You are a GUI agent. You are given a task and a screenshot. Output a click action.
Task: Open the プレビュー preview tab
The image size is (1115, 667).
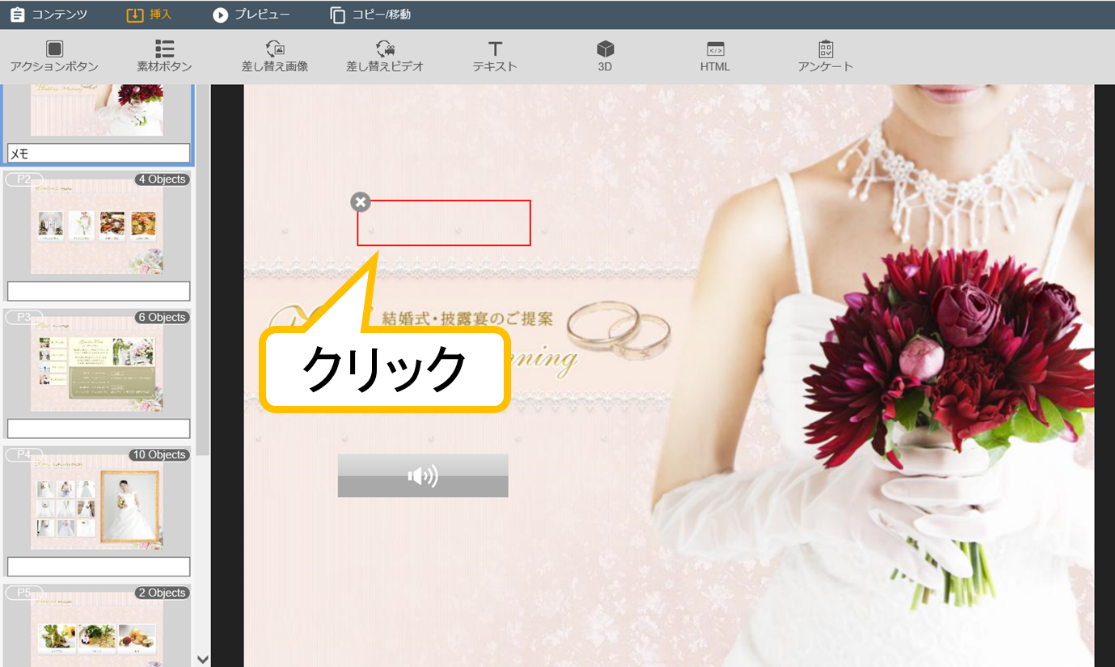pyautogui.click(x=251, y=15)
